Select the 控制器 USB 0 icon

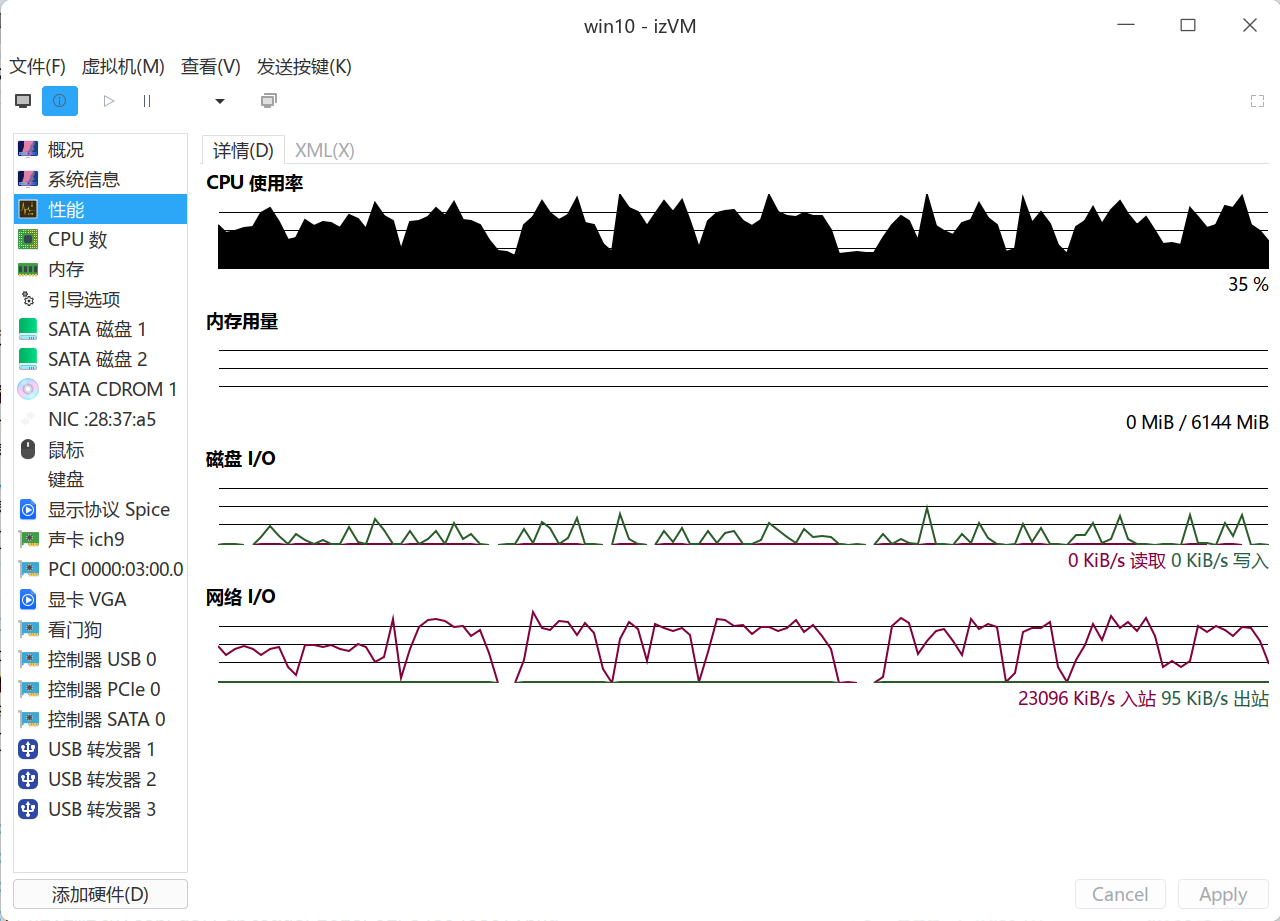(x=28, y=660)
